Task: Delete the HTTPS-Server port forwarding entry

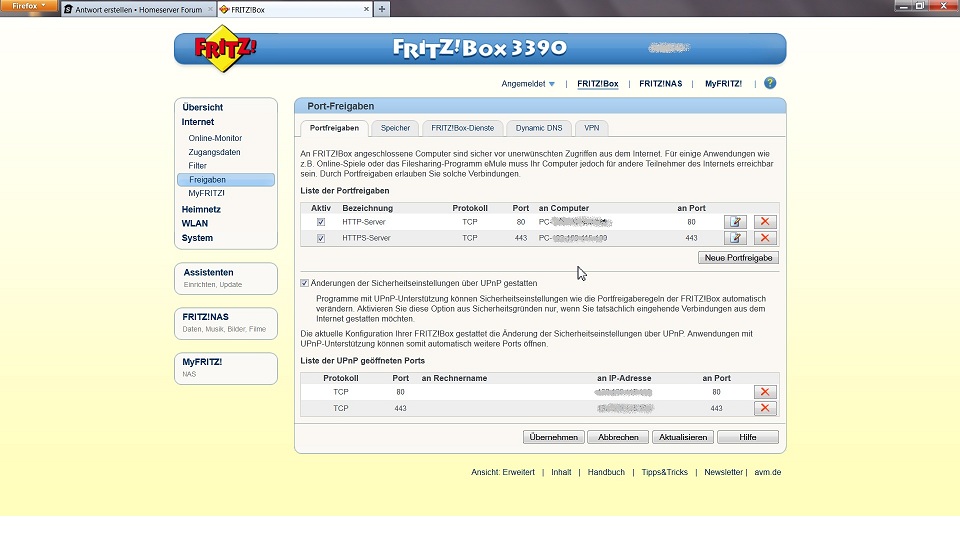Action: (x=765, y=238)
